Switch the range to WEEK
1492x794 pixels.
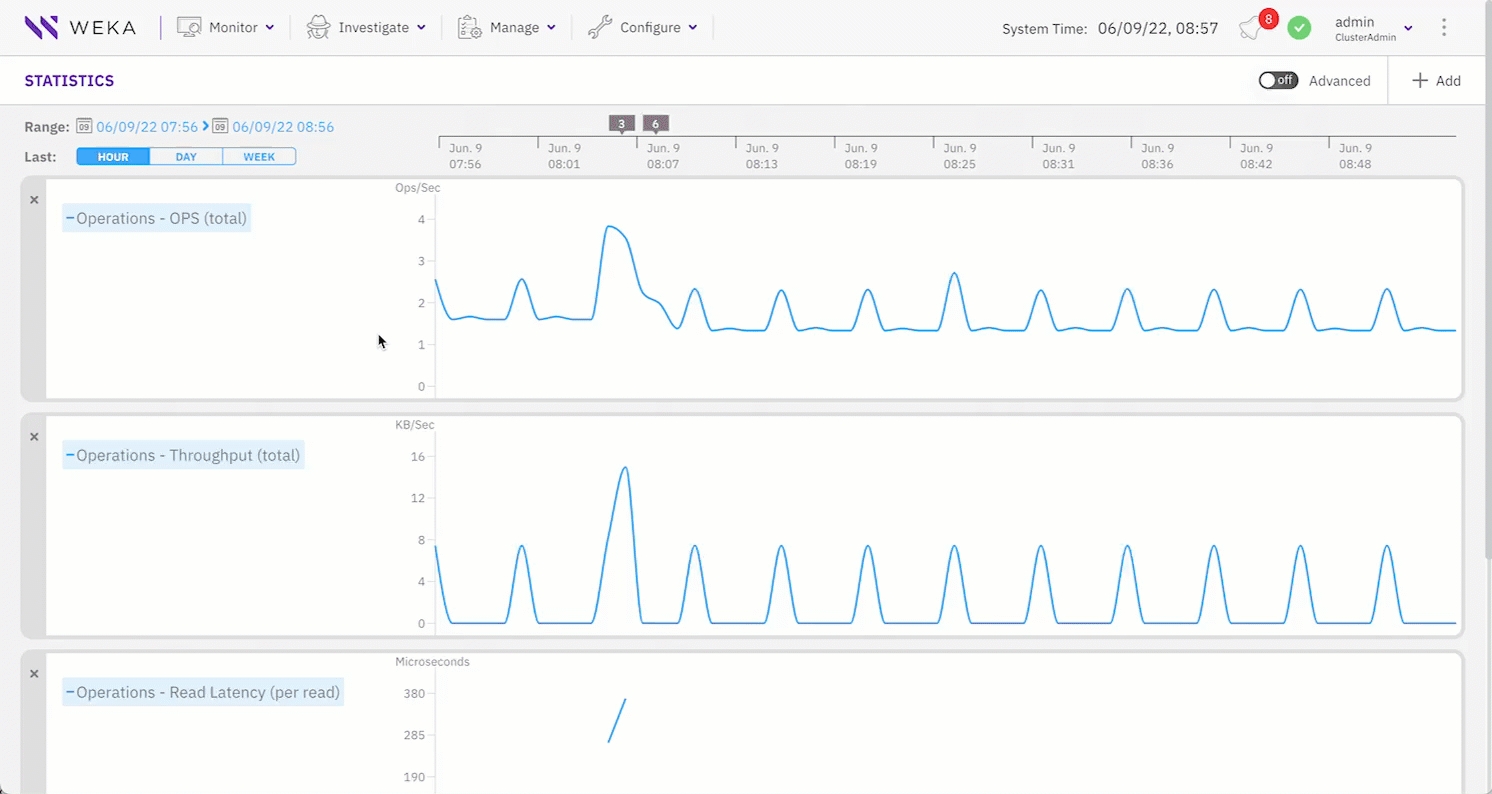259,157
